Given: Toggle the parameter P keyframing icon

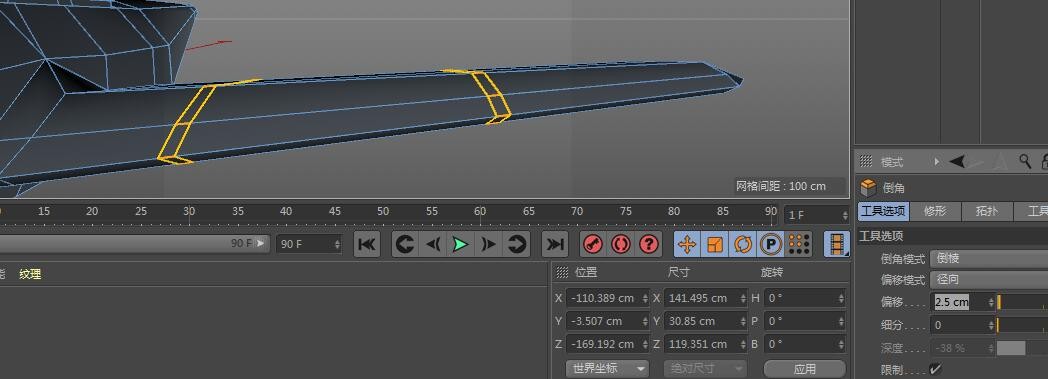Looking at the screenshot, I should coord(771,245).
